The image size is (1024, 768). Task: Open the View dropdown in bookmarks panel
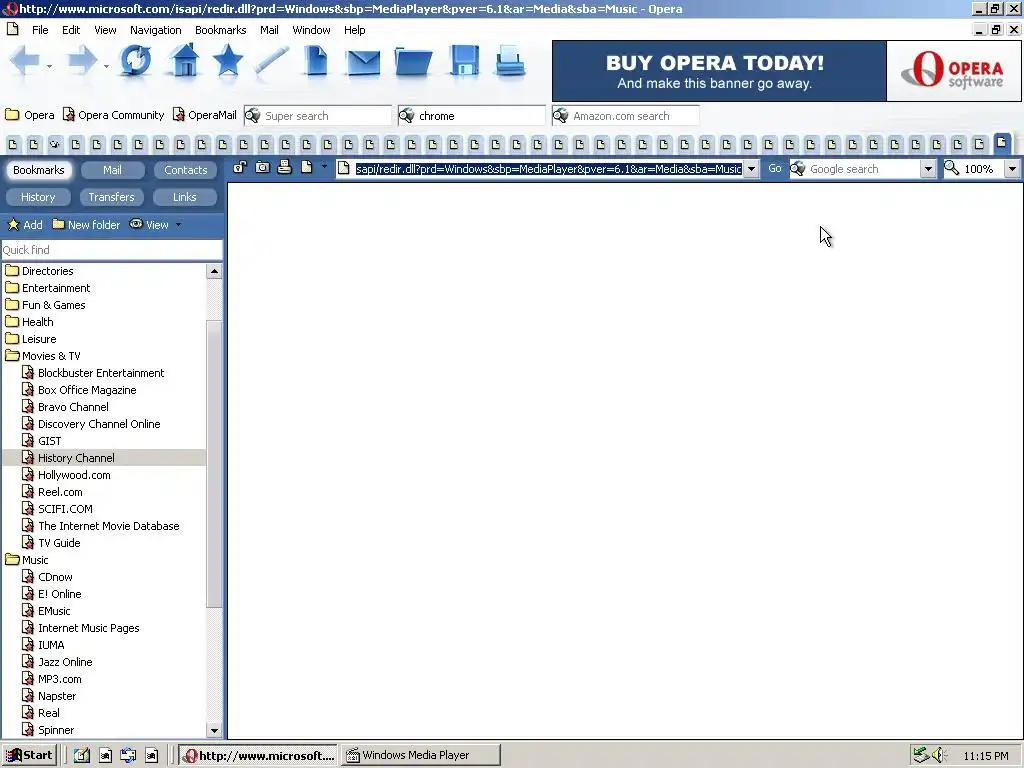point(178,225)
